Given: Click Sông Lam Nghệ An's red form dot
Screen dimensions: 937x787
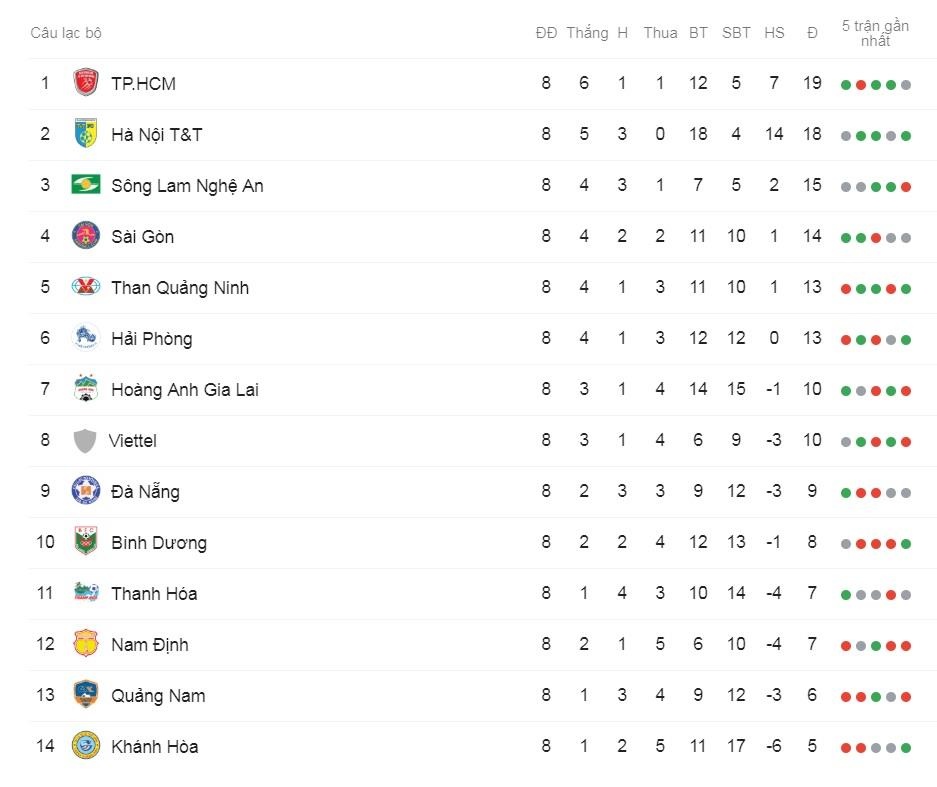Looking at the screenshot, I should point(906,187).
